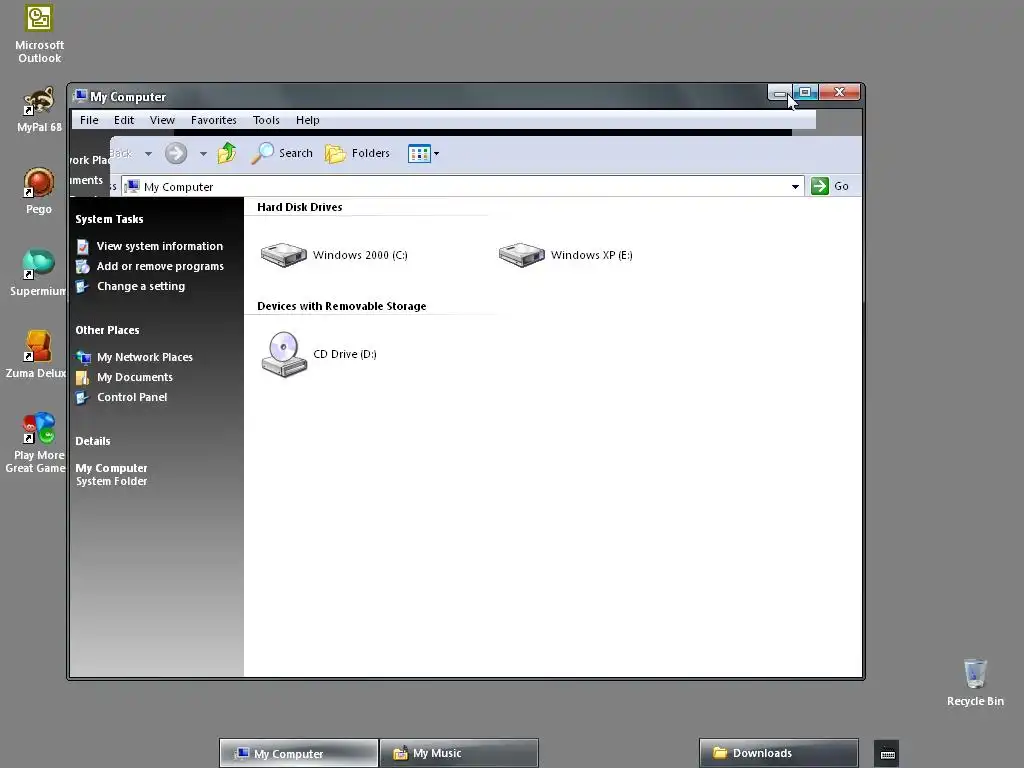The width and height of the screenshot is (1024, 768).
Task: Switch to My Computer taskbar button
Action: [298, 753]
